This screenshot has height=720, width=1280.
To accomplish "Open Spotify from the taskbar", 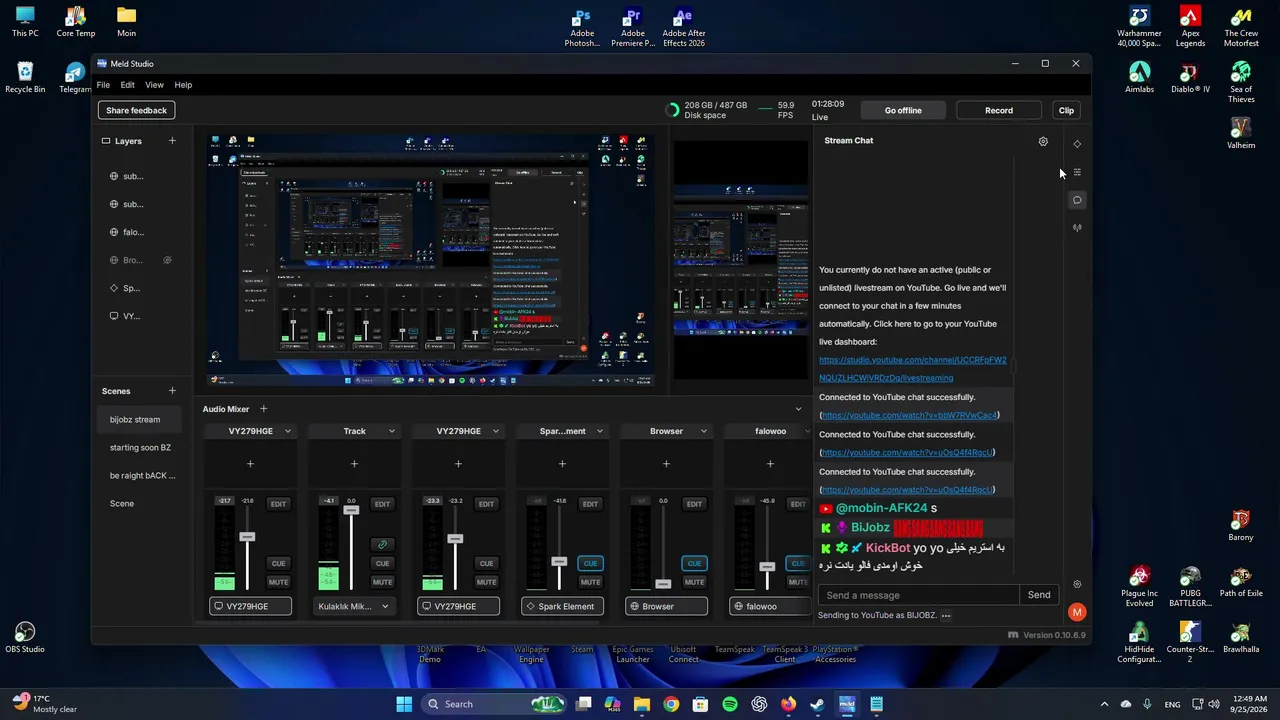I will pos(730,704).
